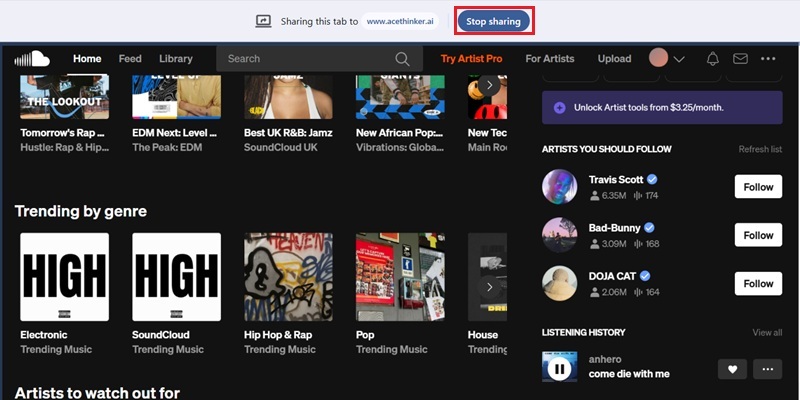Open the Hip Hop & Rap cover
Viewport: 800px width, 400px height.
pyautogui.click(x=288, y=277)
